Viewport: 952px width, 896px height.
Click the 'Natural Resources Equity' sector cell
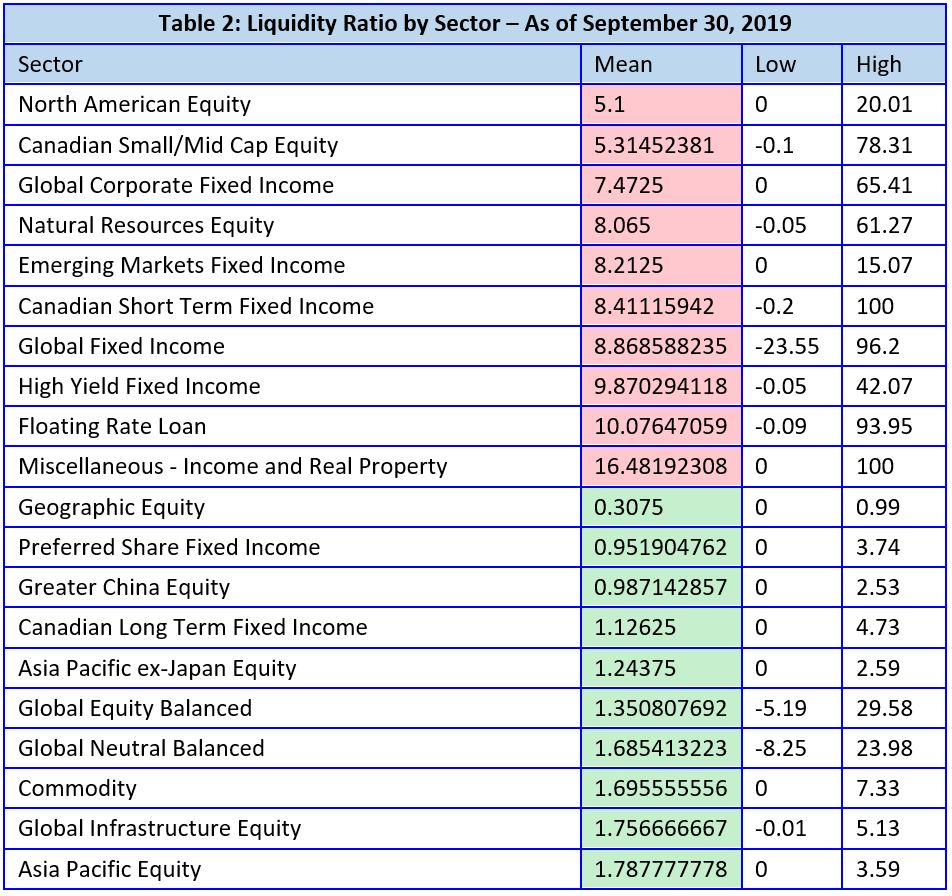(146, 225)
